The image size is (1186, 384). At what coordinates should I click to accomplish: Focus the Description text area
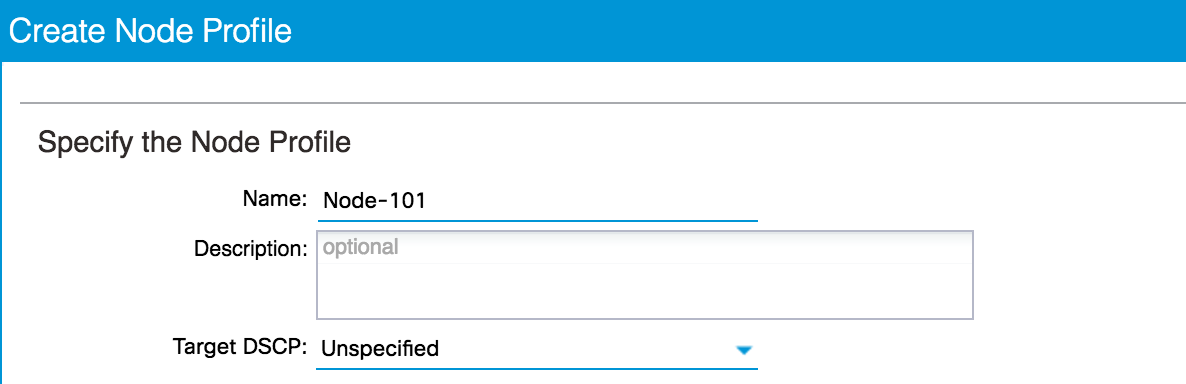click(x=644, y=275)
